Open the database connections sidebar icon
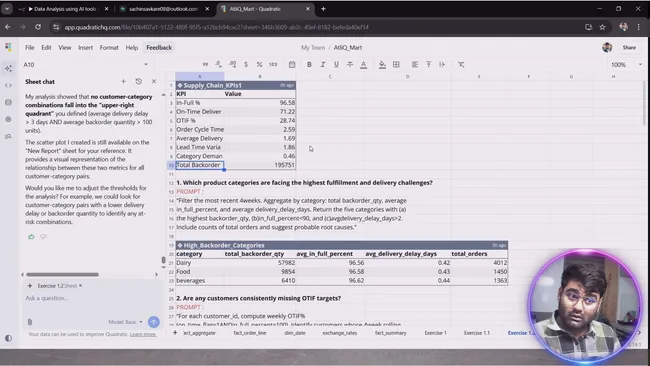 click(8, 102)
